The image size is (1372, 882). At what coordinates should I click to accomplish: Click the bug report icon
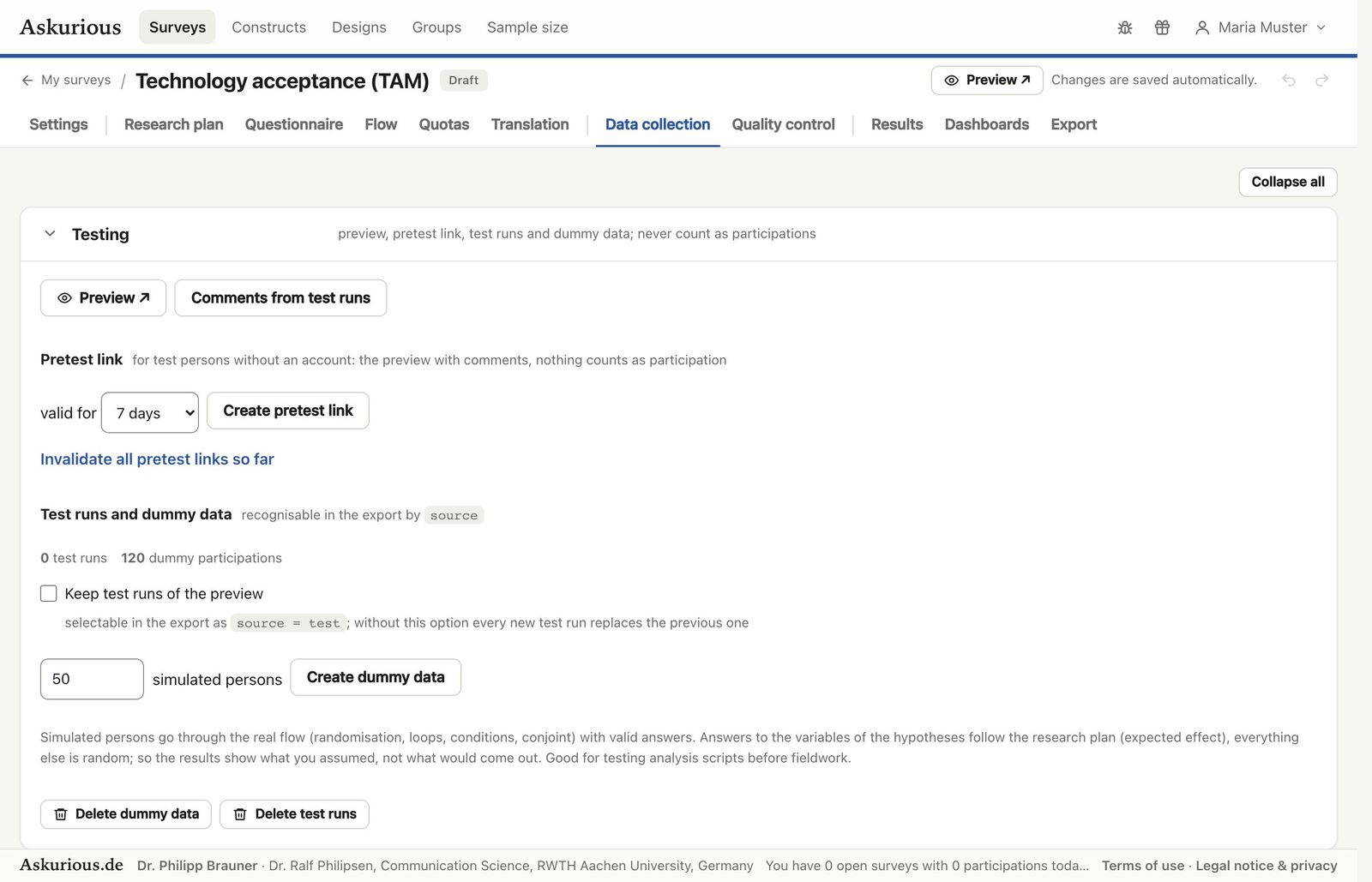[1125, 27]
